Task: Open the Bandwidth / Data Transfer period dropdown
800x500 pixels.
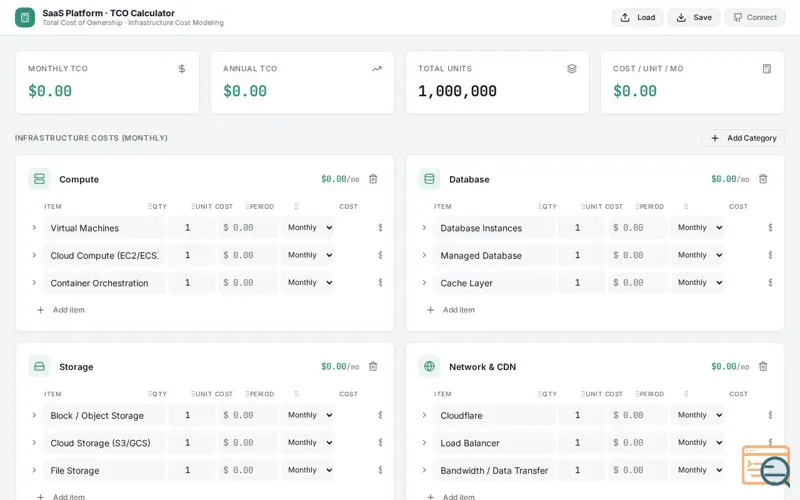Action: [x=698, y=470]
